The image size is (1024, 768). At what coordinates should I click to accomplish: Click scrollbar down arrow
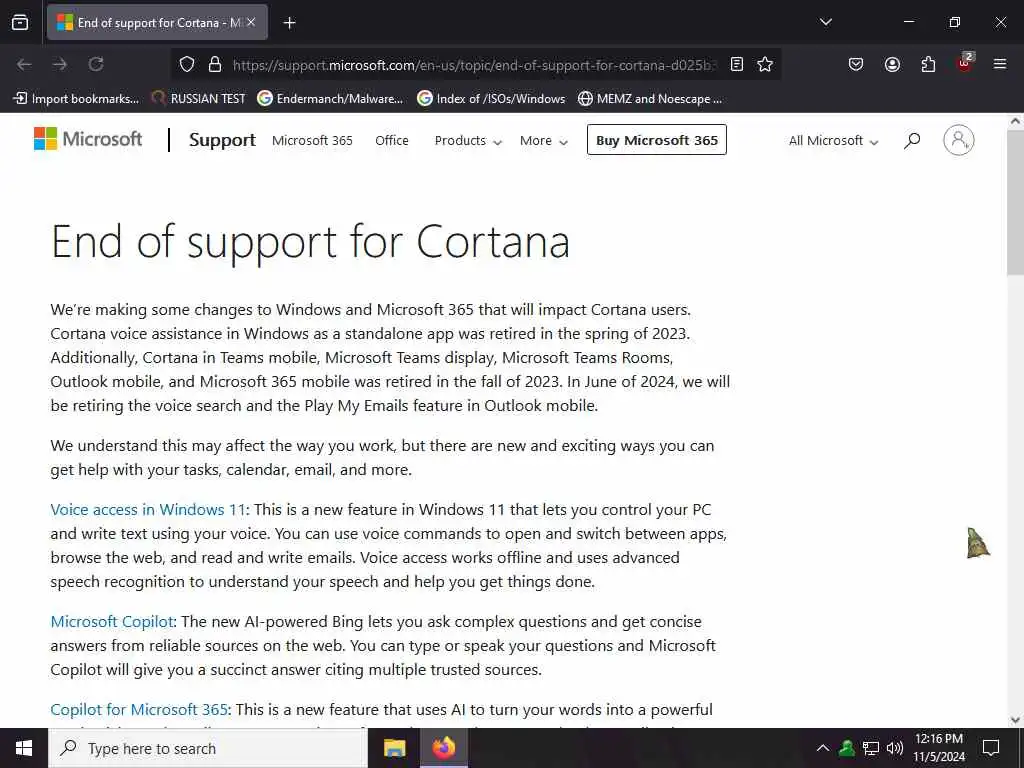point(1016,720)
